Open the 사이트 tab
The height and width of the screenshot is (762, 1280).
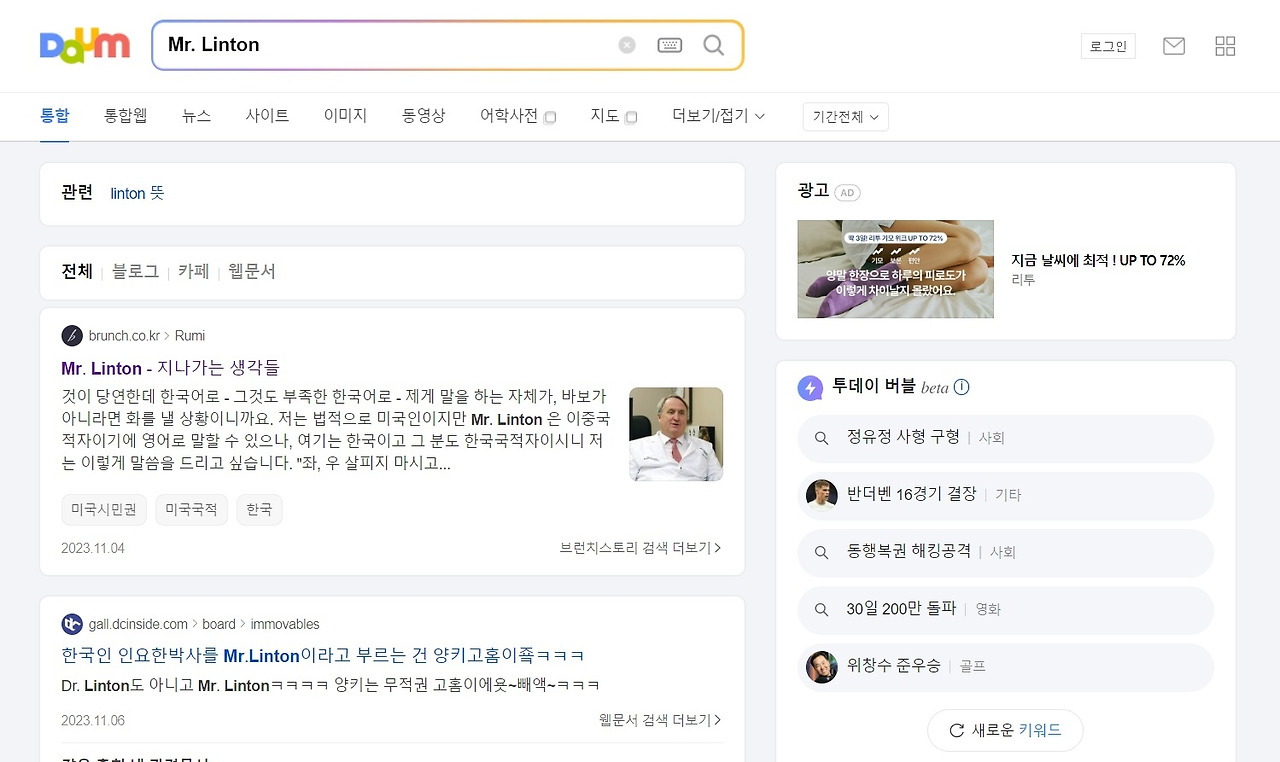tap(267, 116)
